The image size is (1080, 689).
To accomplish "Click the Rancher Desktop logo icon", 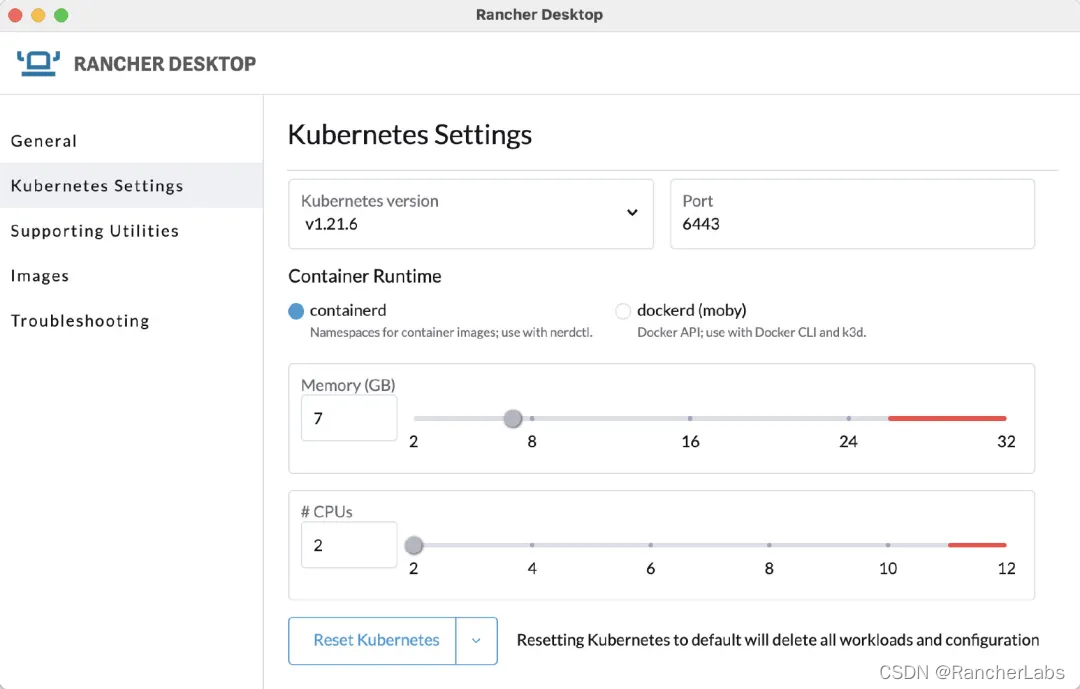I will pos(39,63).
